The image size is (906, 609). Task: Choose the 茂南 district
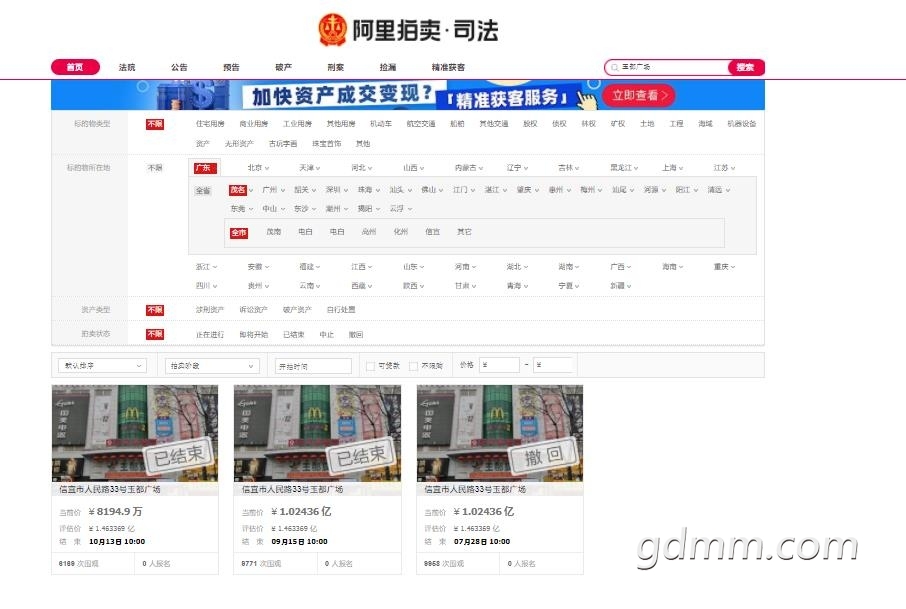click(274, 232)
